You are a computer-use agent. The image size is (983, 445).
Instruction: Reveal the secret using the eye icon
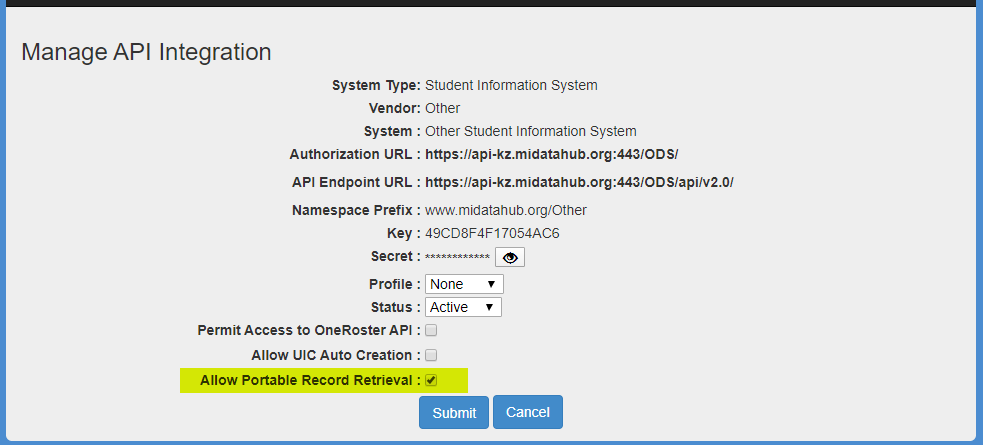click(x=510, y=258)
